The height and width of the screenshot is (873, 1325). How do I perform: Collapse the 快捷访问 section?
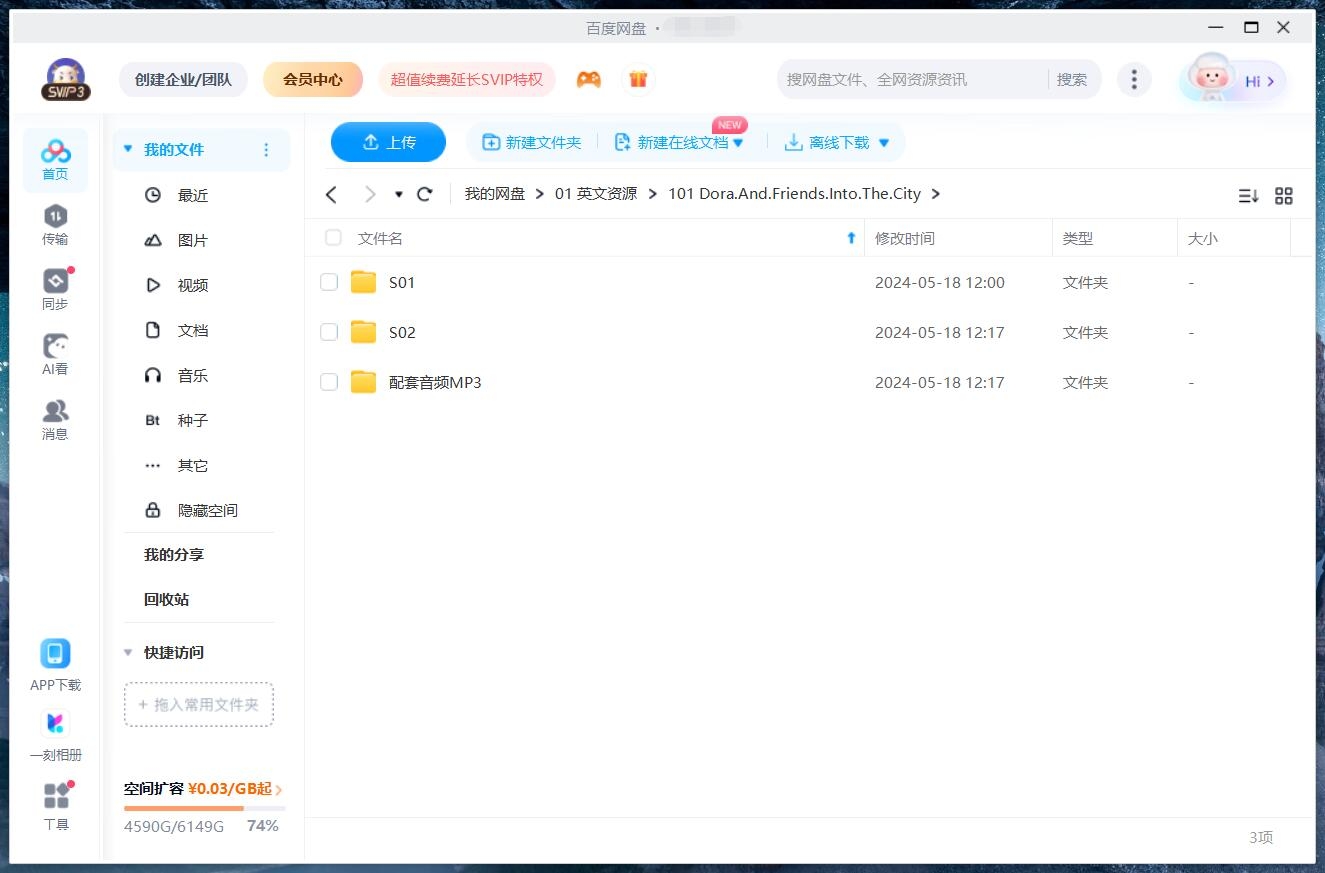pyautogui.click(x=127, y=652)
